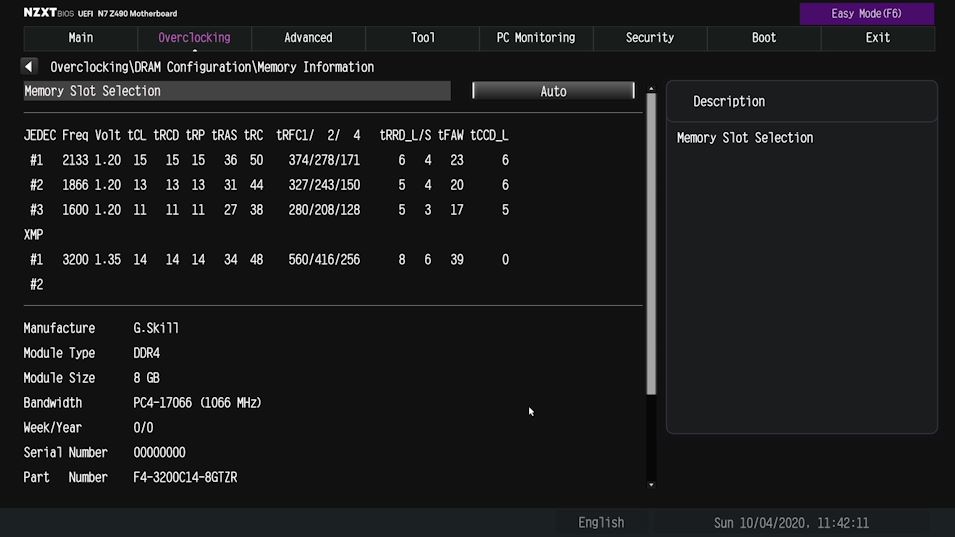
Task: Click the Module Type value DDR4
Action: click(x=146, y=353)
